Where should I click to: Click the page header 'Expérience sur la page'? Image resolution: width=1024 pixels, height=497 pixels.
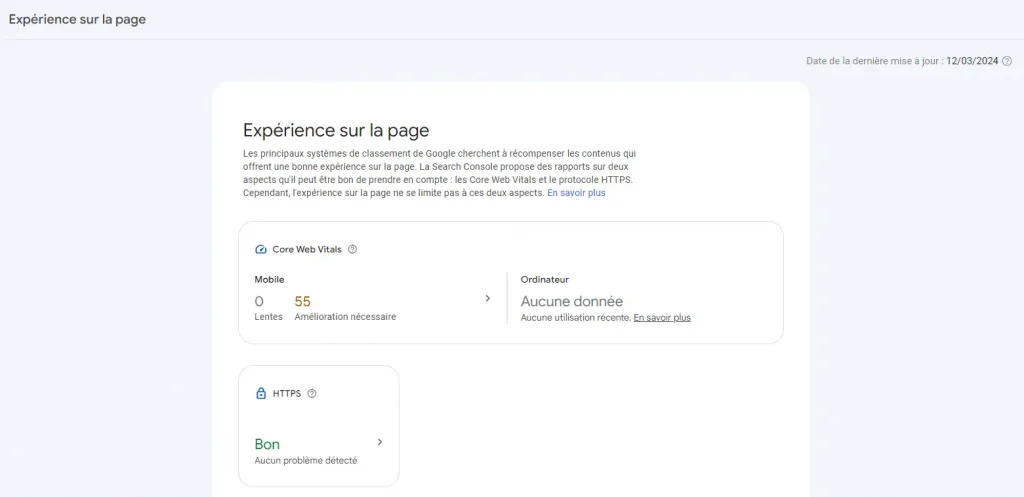click(77, 20)
